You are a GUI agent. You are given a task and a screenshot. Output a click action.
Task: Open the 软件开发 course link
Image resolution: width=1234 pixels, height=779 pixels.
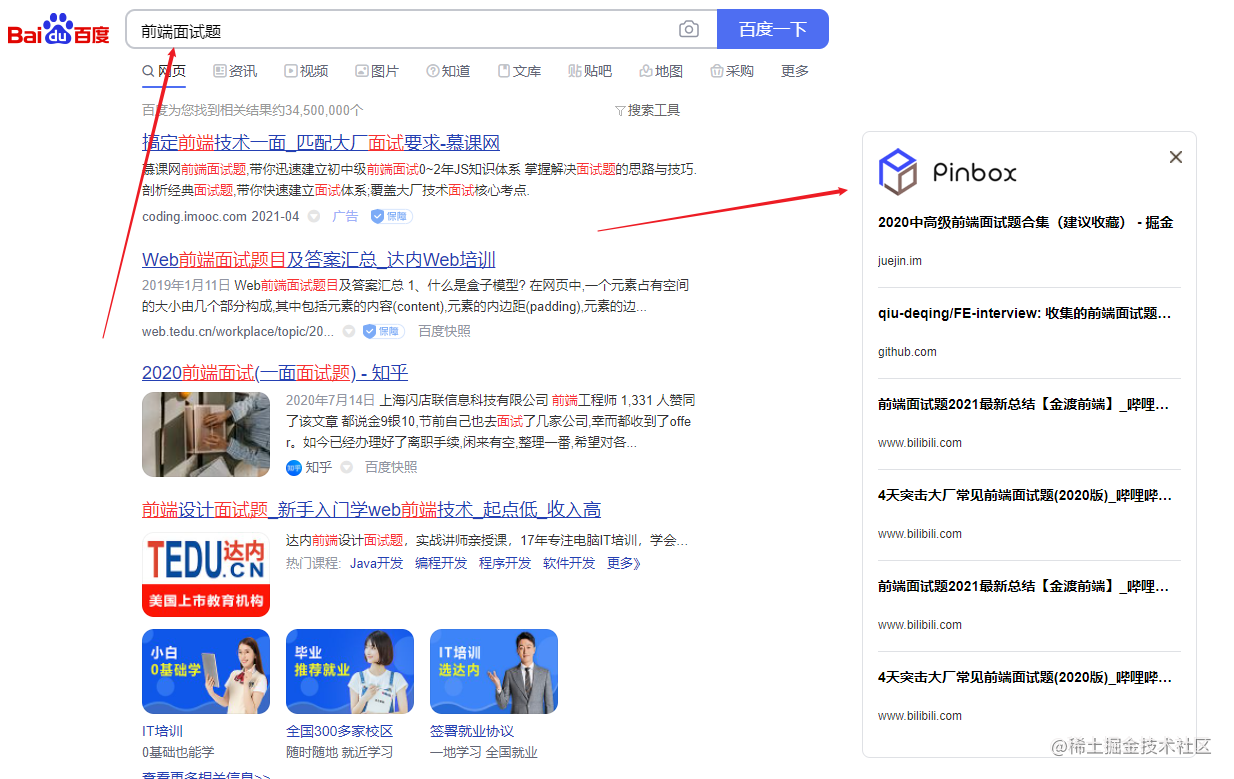569,563
